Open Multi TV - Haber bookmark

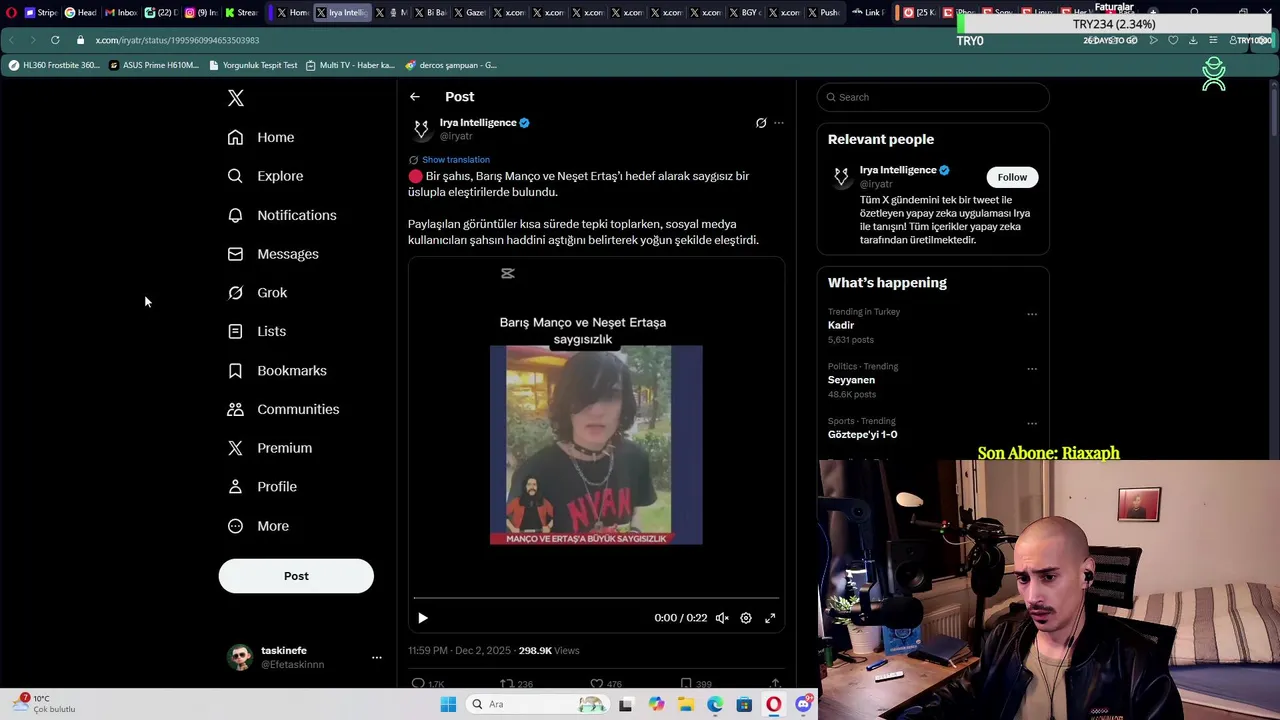350,65
